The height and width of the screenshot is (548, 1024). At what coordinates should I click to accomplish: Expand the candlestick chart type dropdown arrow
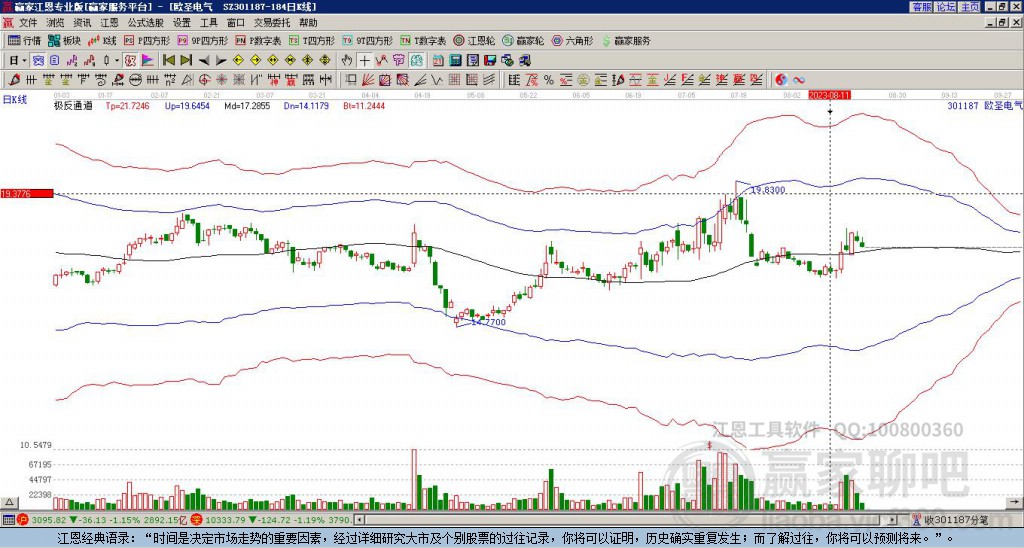(117, 60)
